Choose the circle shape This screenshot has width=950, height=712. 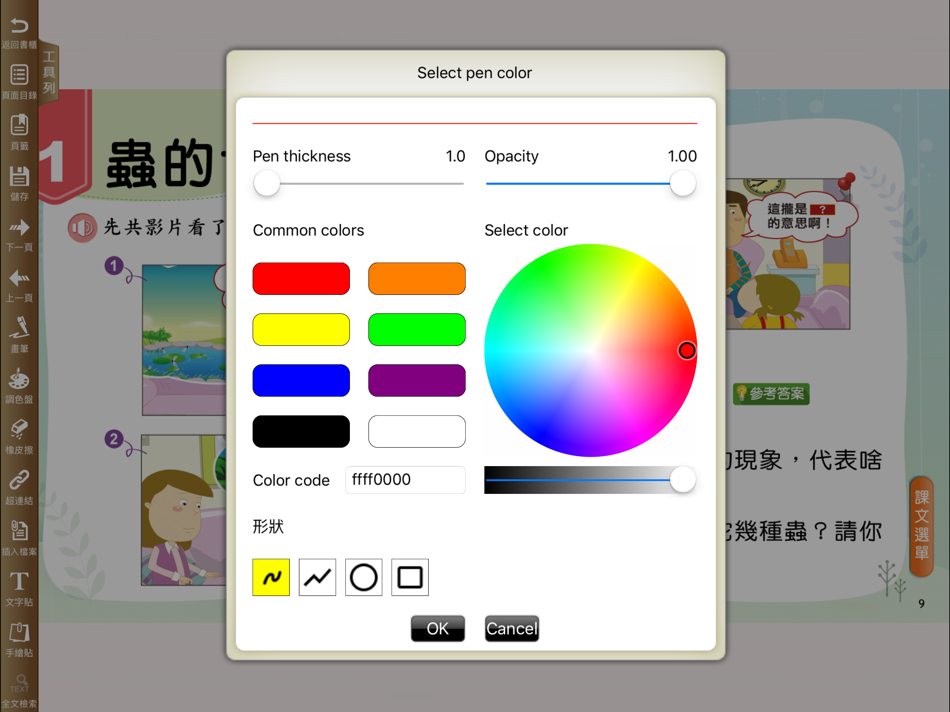[x=364, y=577]
